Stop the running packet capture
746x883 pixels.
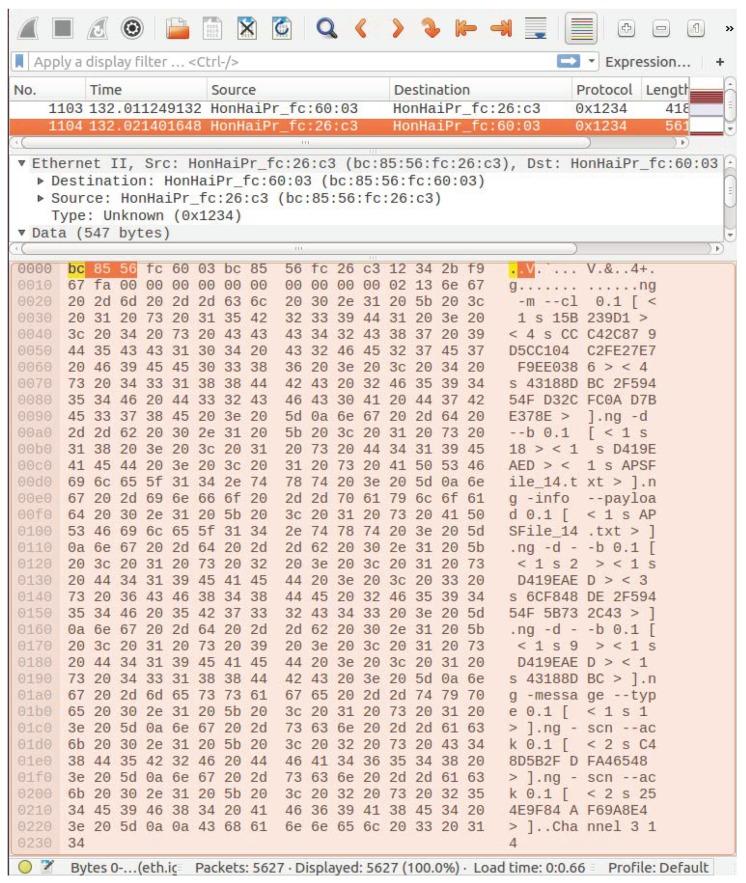point(62,28)
